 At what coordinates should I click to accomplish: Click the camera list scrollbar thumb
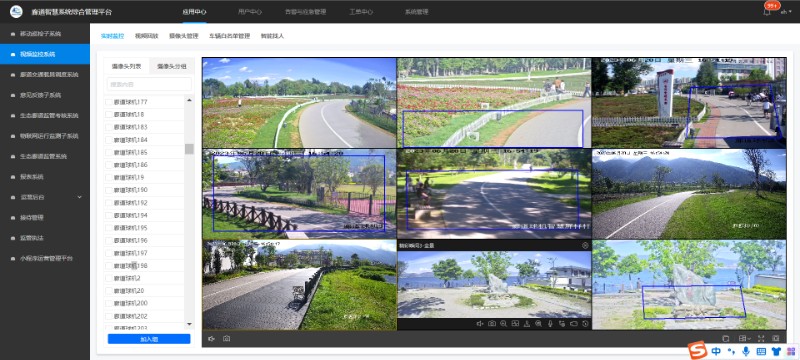click(x=189, y=149)
